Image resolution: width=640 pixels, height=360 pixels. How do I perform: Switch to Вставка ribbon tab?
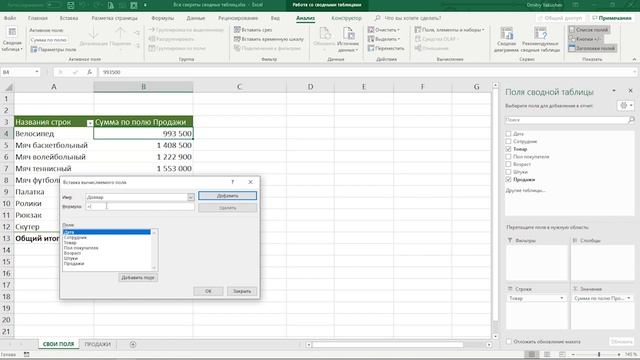[69, 18]
